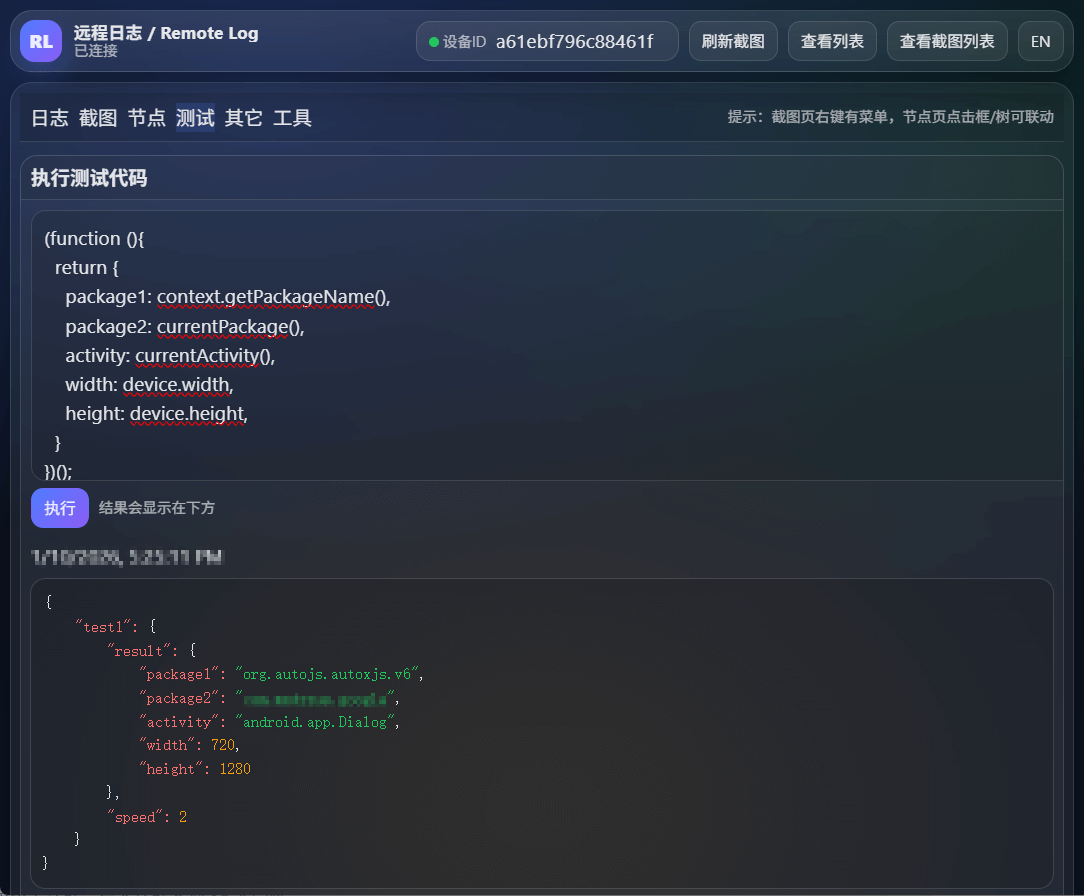Screen dimensions: 1084x896
Task: Open the 节点 tab
Action: tap(147, 118)
